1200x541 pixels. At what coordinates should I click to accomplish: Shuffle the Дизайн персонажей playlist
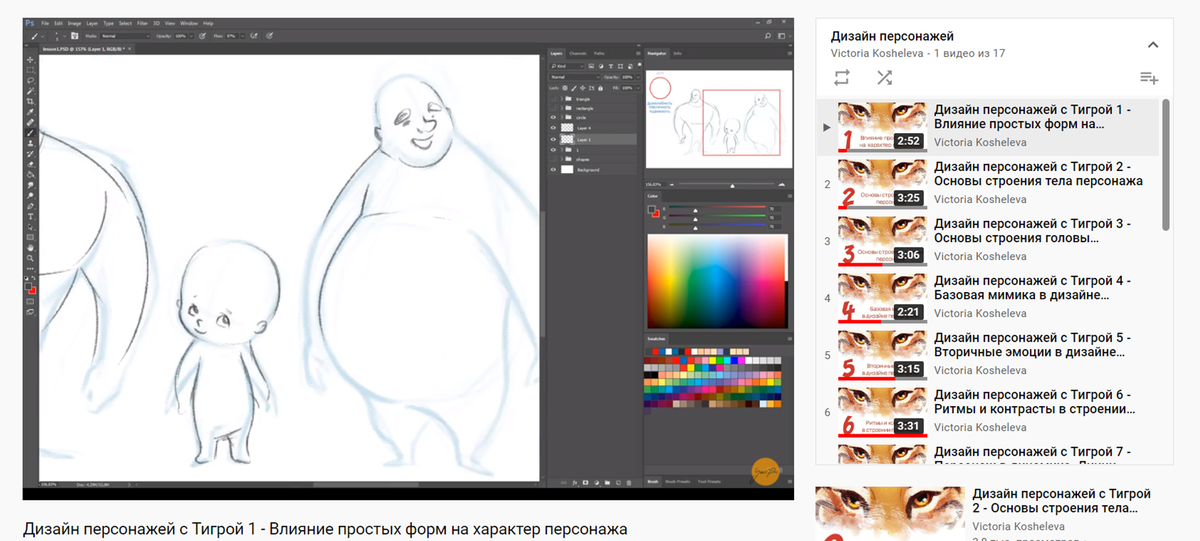pos(885,77)
